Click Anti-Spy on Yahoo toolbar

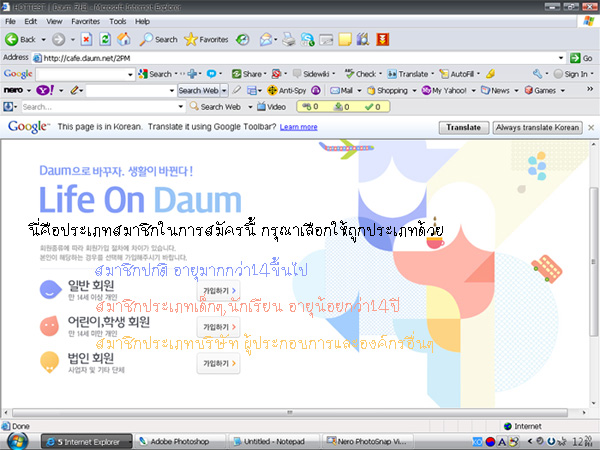coord(287,91)
